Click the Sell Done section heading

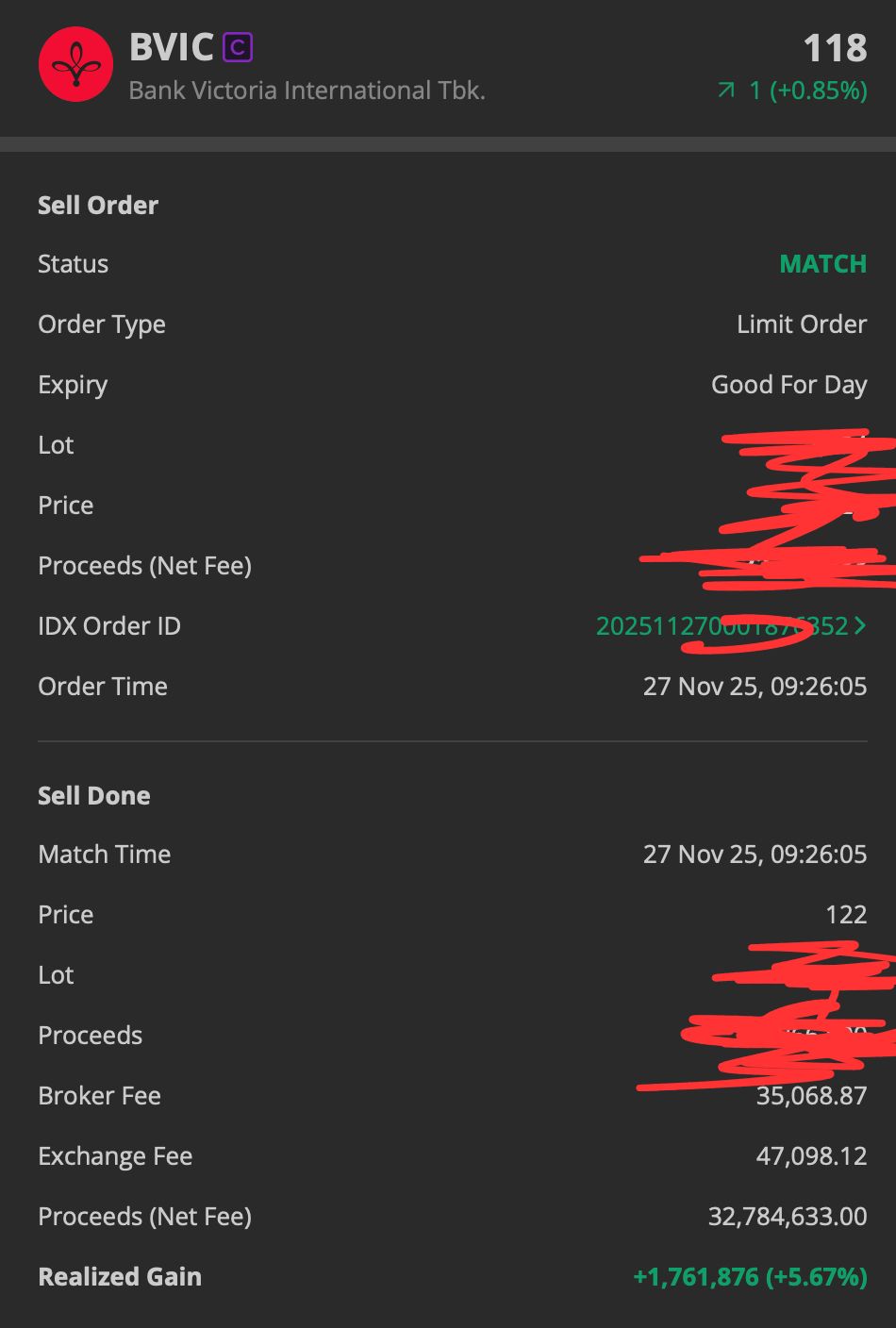94,796
